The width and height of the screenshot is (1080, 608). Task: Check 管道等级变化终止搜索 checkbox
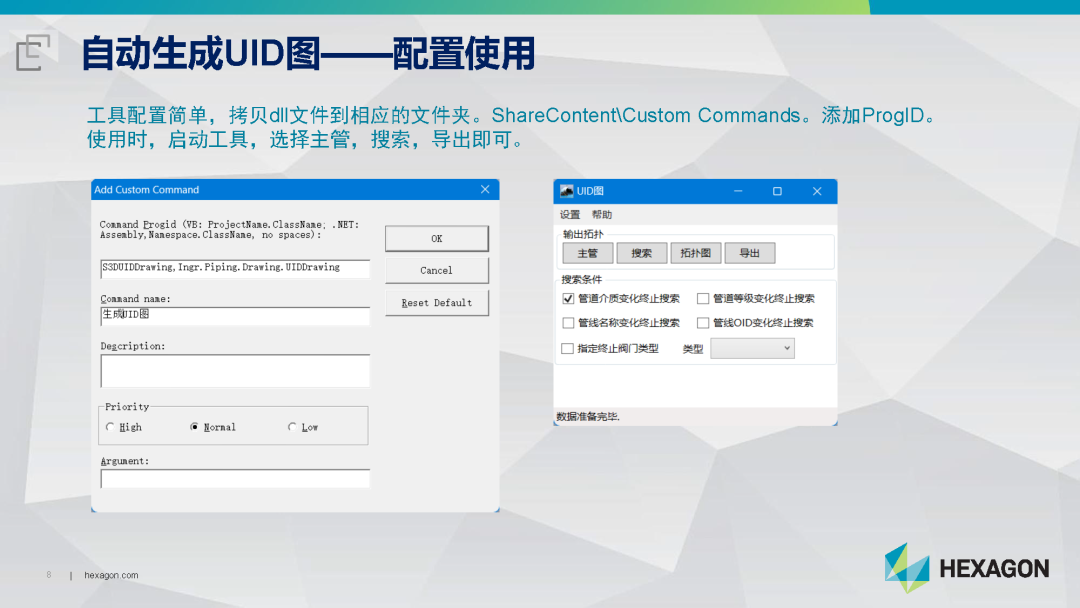(x=703, y=299)
